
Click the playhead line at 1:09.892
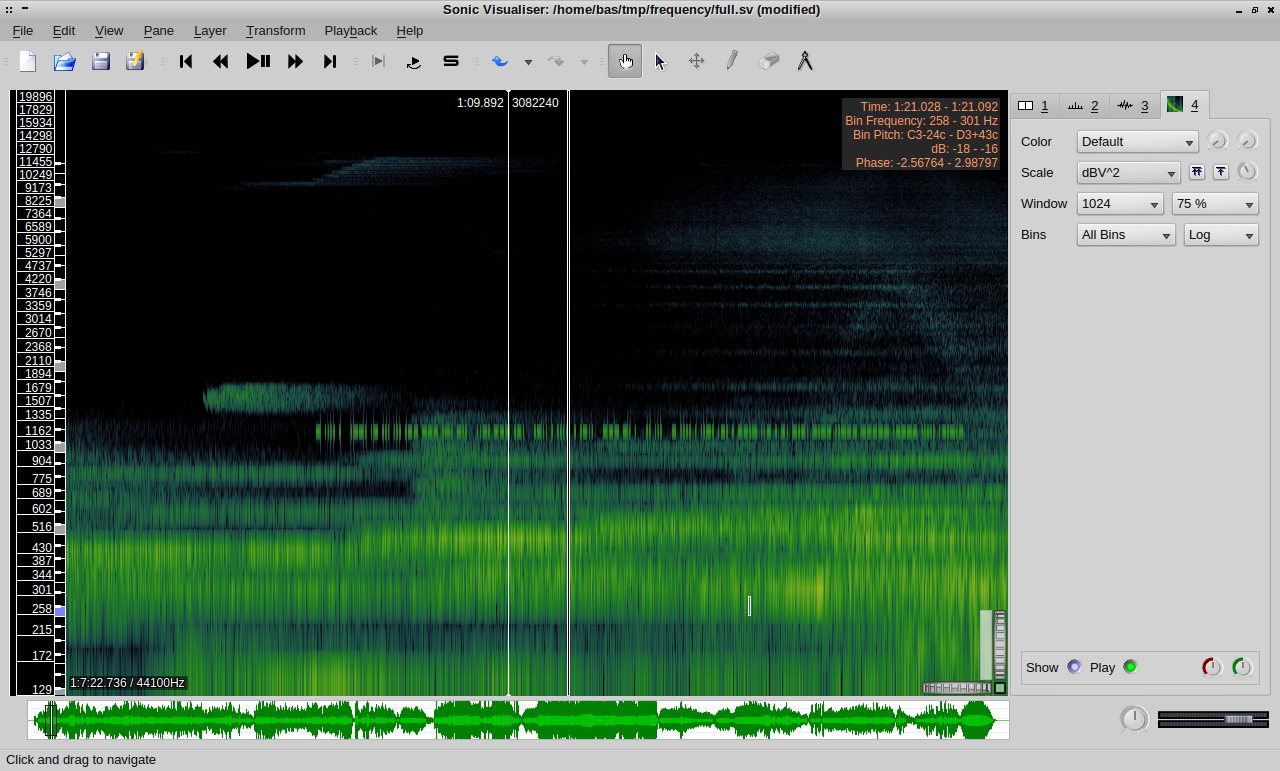click(508, 393)
